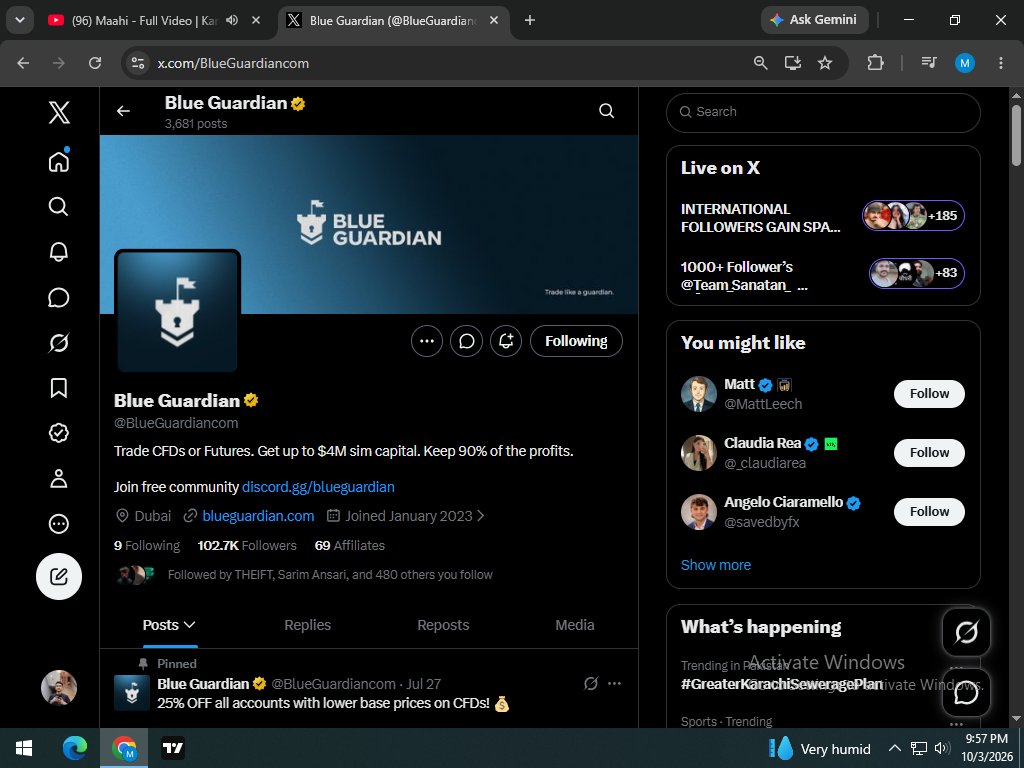The image size is (1024, 768).
Task: Open the pinned post's more options menu
Action: coord(615,684)
